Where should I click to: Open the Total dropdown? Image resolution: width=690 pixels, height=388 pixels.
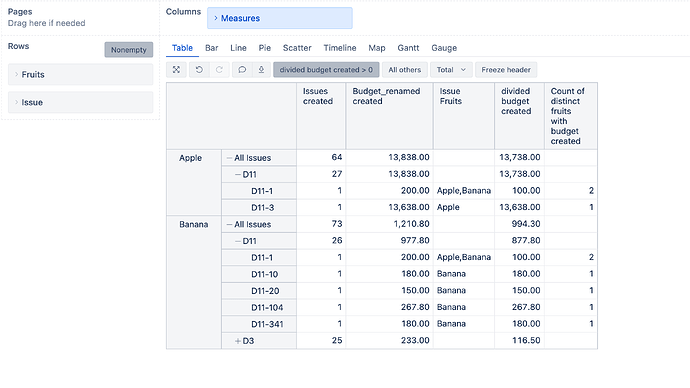[451, 70]
